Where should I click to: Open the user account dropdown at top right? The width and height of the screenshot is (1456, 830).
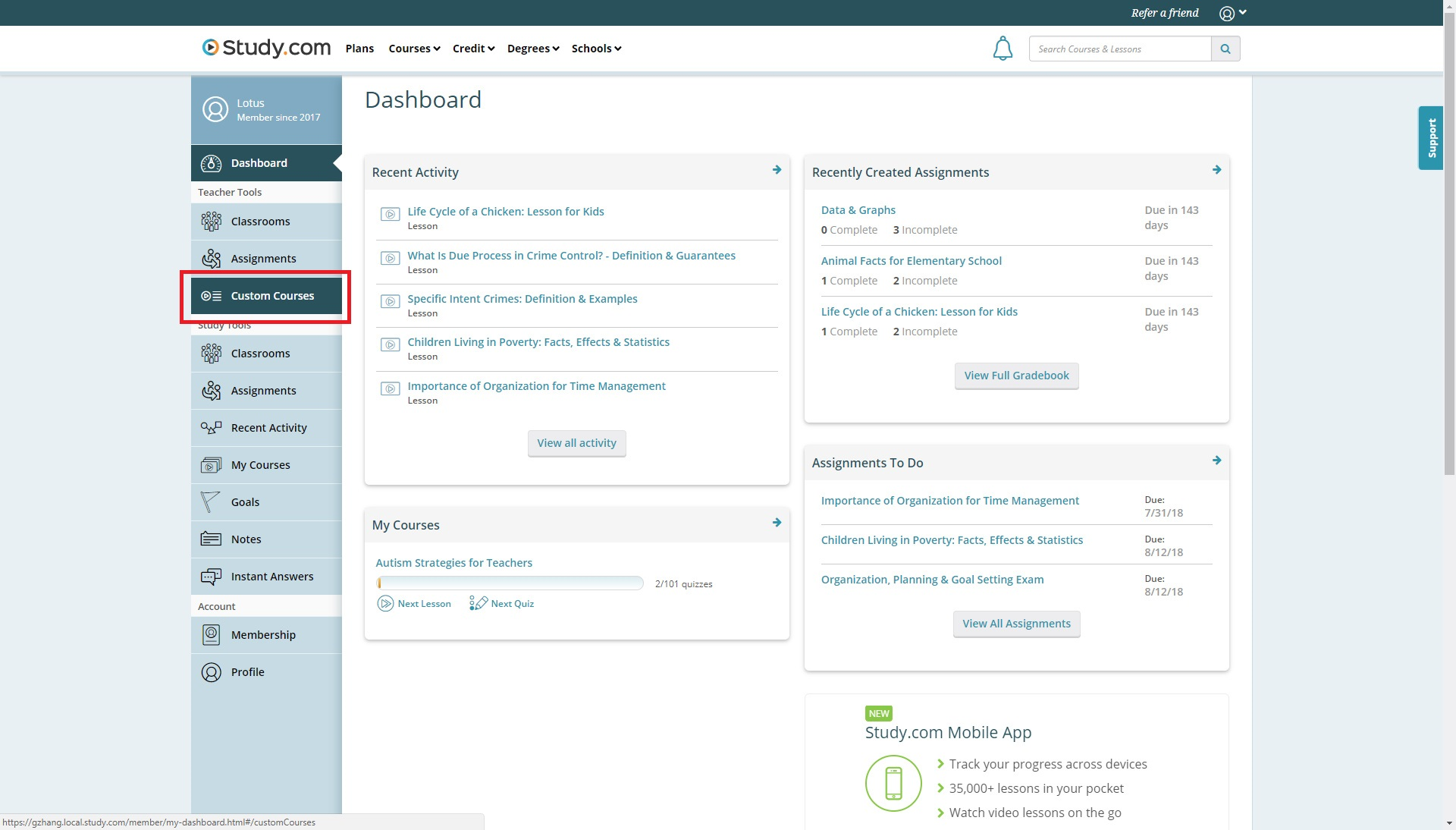tap(1232, 13)
